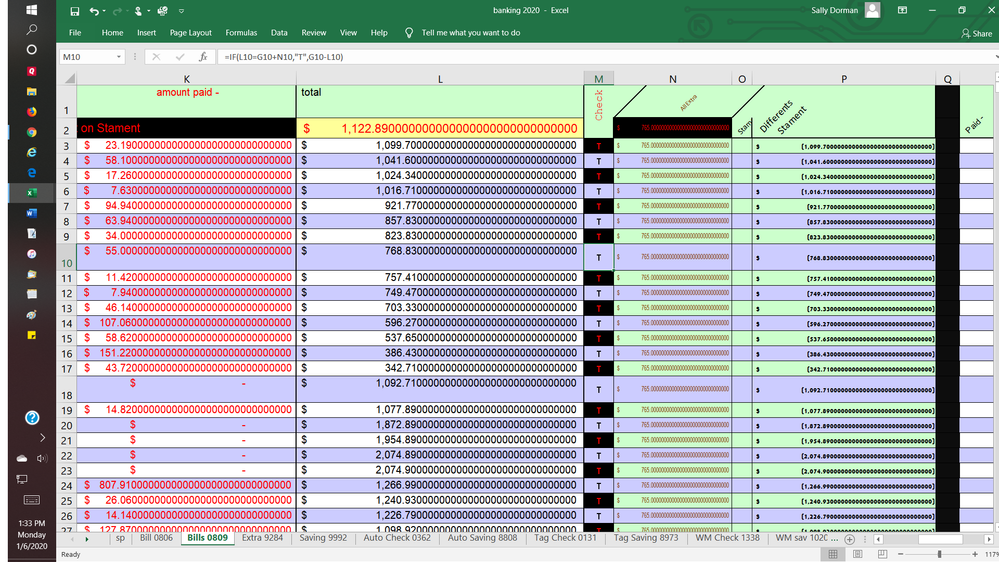This screenshot has width=999, height=562.
Task: Select column M header
Action: tap(598, 79)
